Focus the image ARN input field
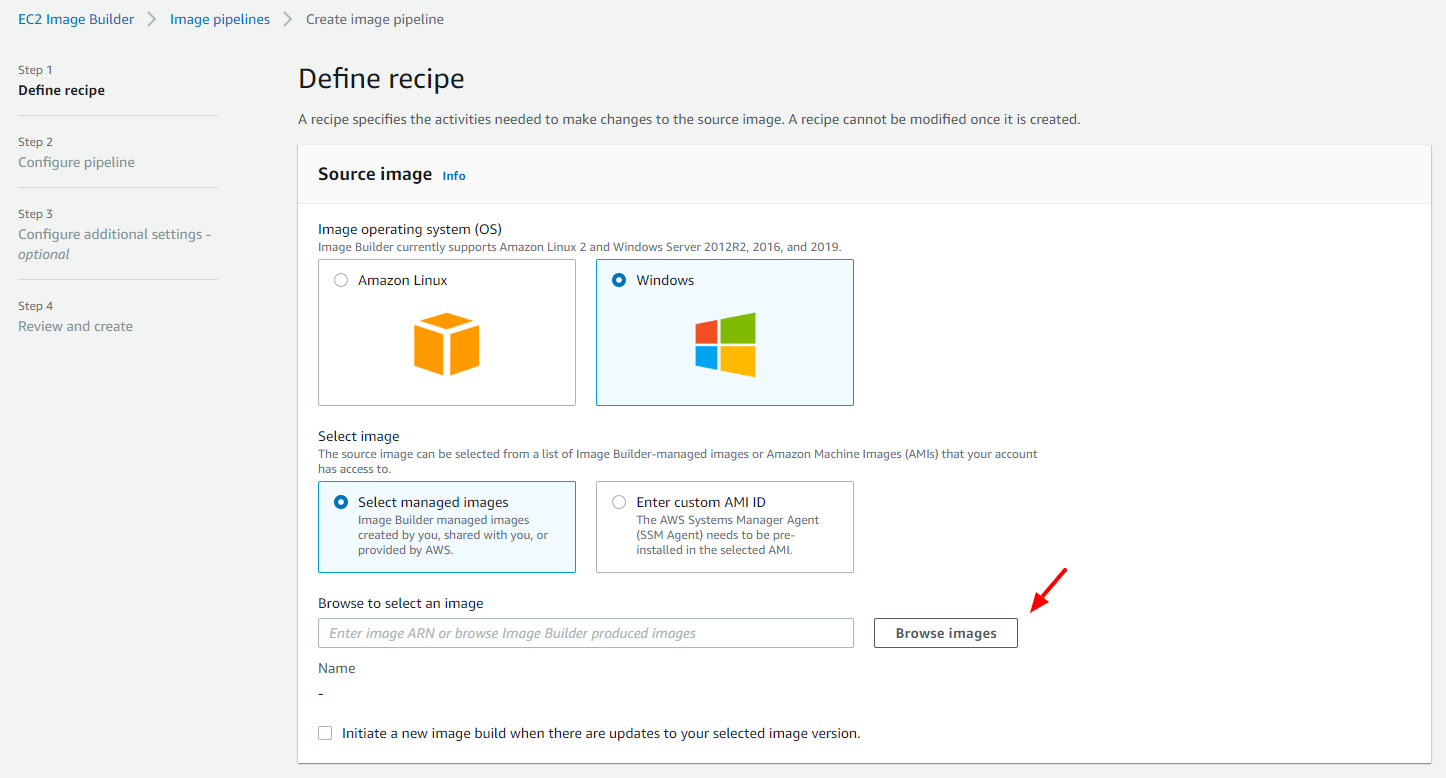1446x778 pixels. tap(586, 633)
